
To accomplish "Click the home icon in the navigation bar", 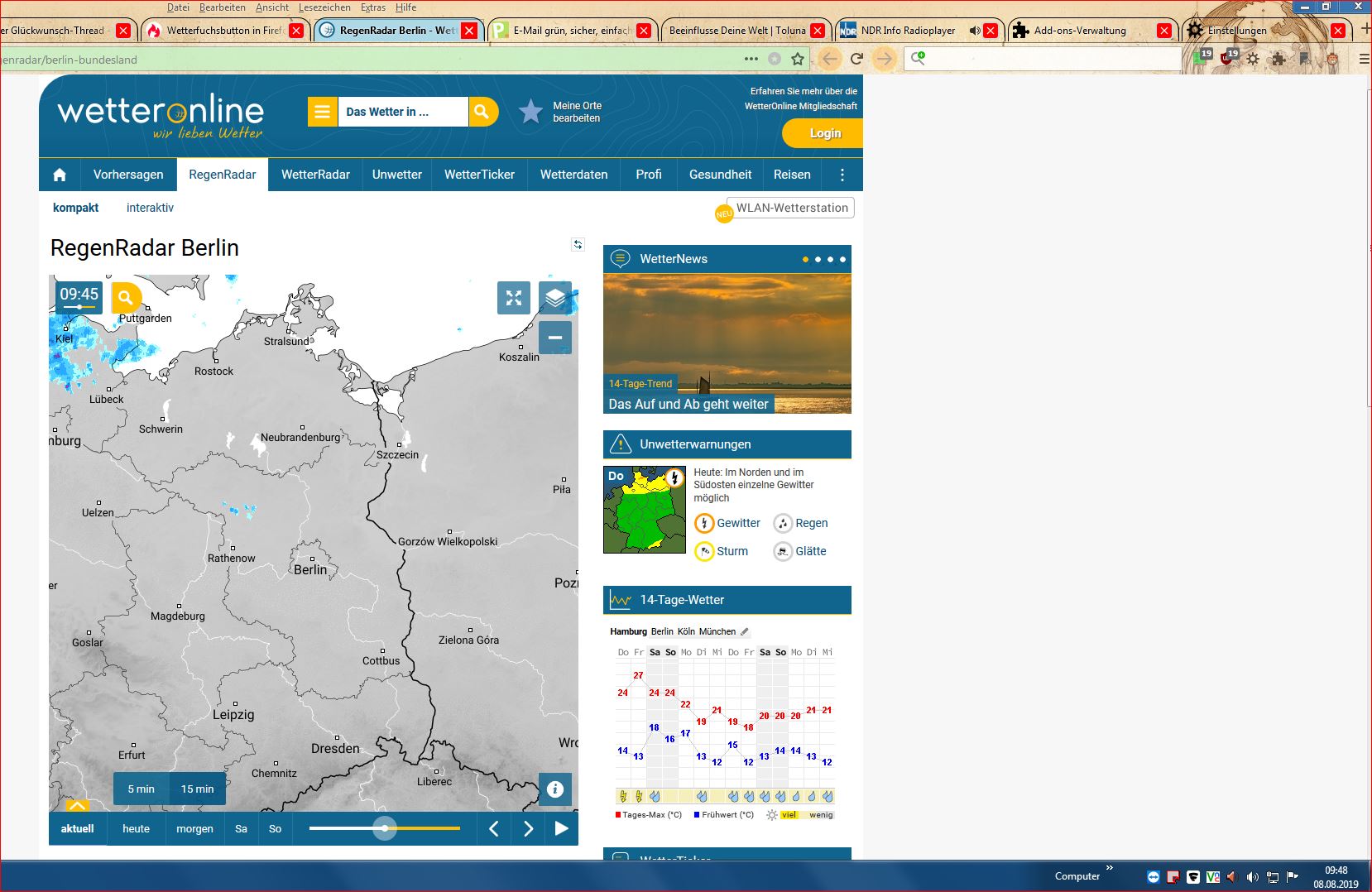I will point(60,175).
